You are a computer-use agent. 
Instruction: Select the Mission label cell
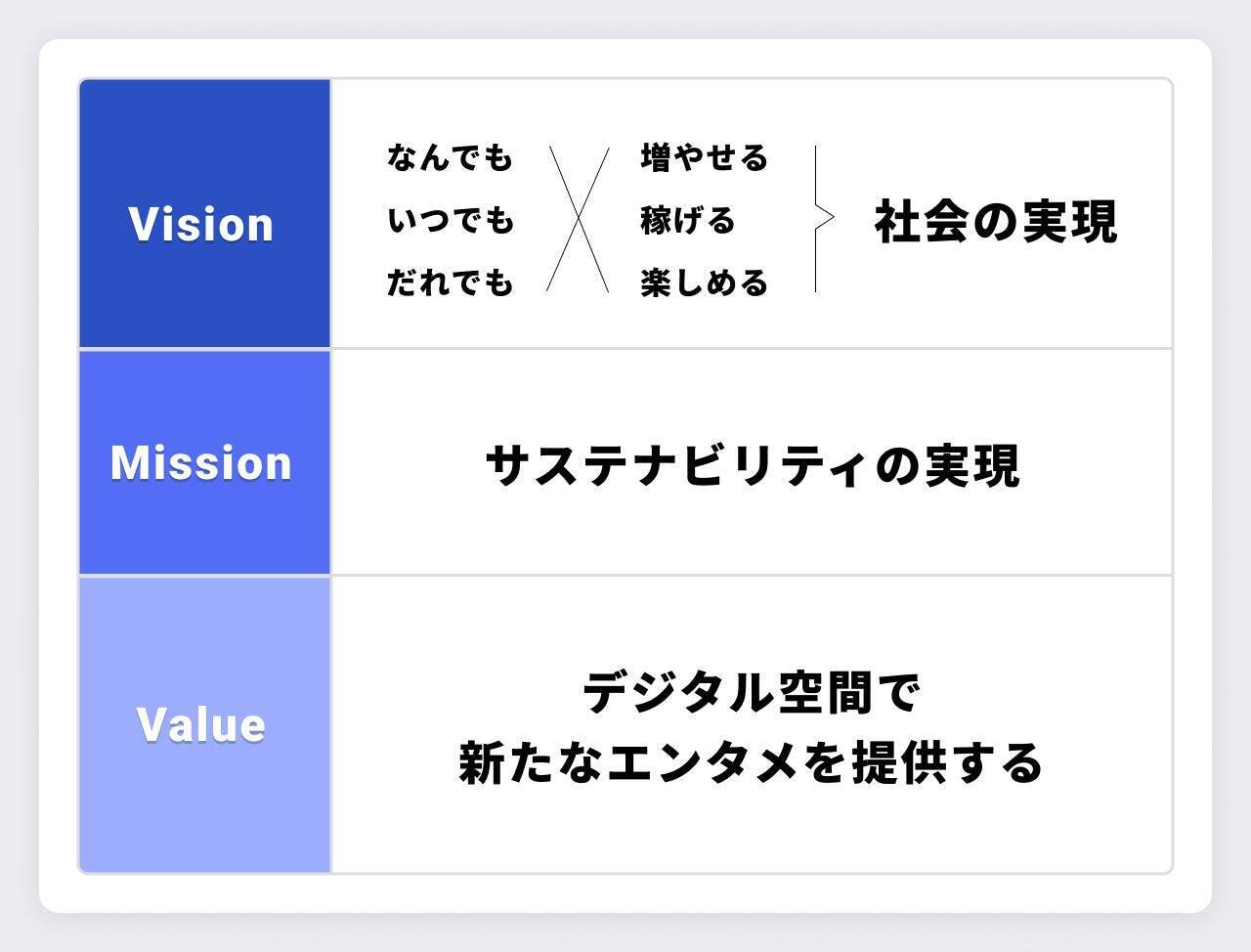pyautogui.click(x=201, y=462)
